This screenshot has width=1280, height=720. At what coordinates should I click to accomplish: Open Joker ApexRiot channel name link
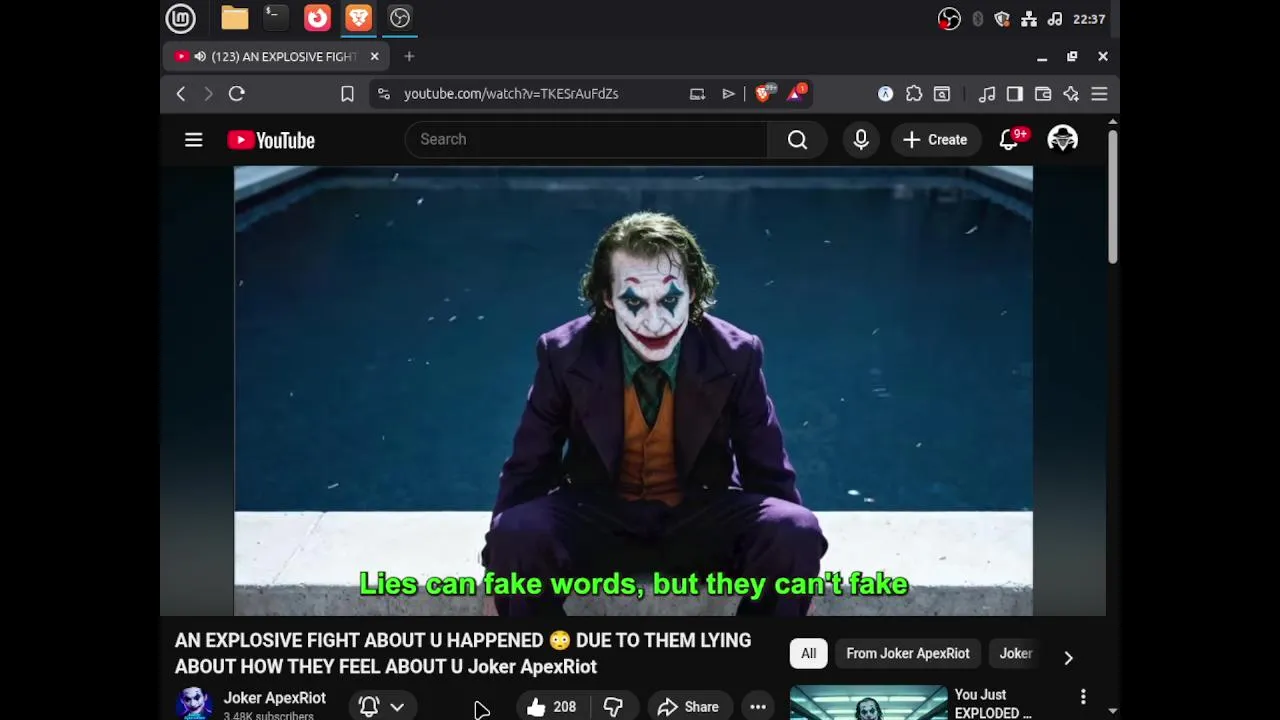(x=274, y=698)
